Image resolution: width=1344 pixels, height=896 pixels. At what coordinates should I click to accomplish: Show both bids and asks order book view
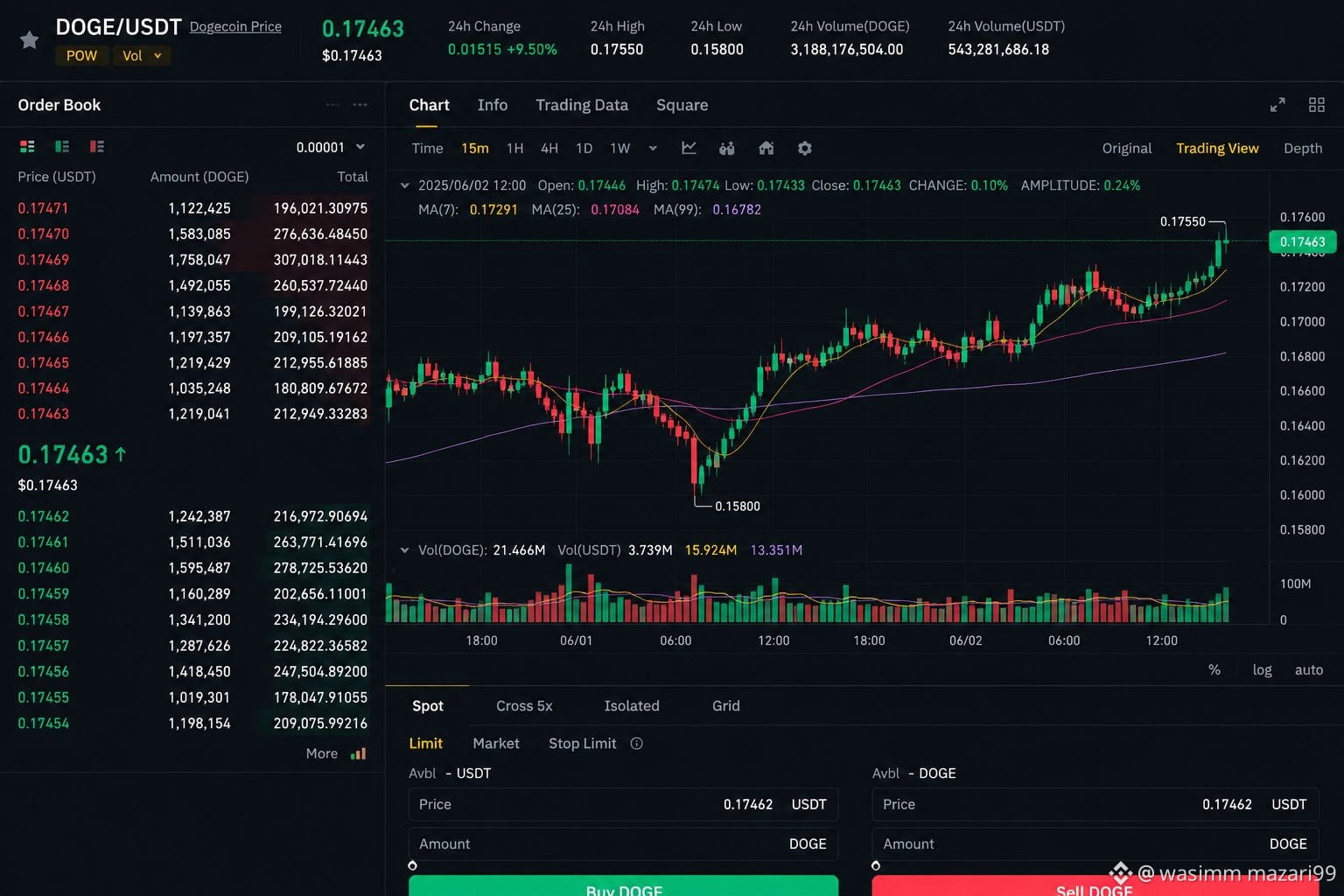[27, 147]
